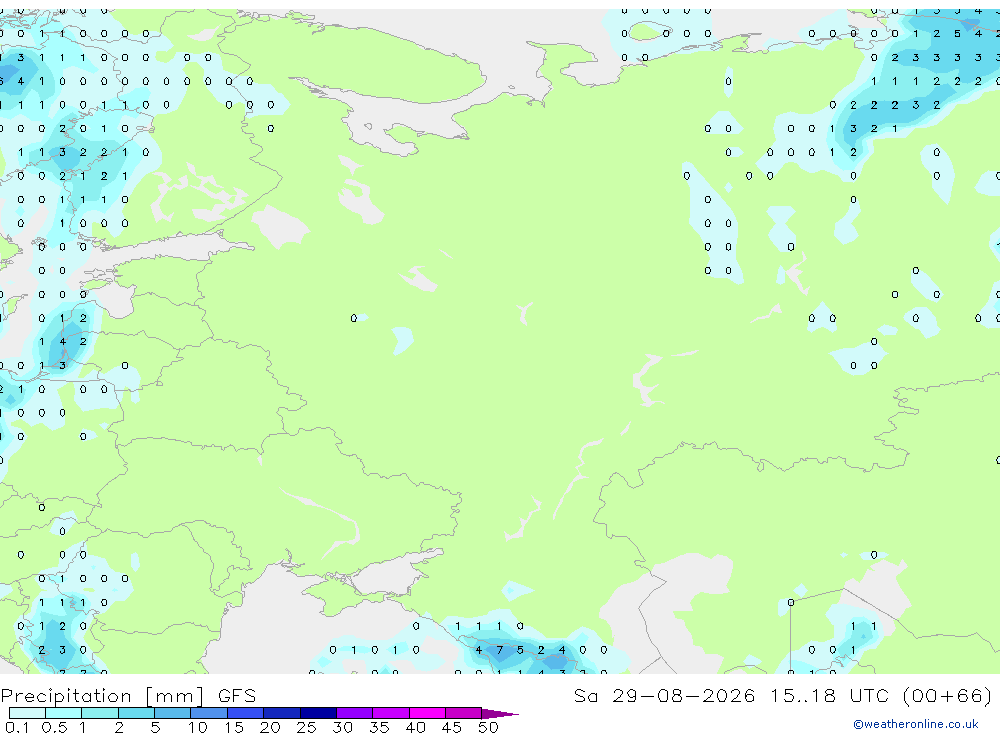Choose the 10–15 mm blue swatch
1000x733 pixels.
209,713
